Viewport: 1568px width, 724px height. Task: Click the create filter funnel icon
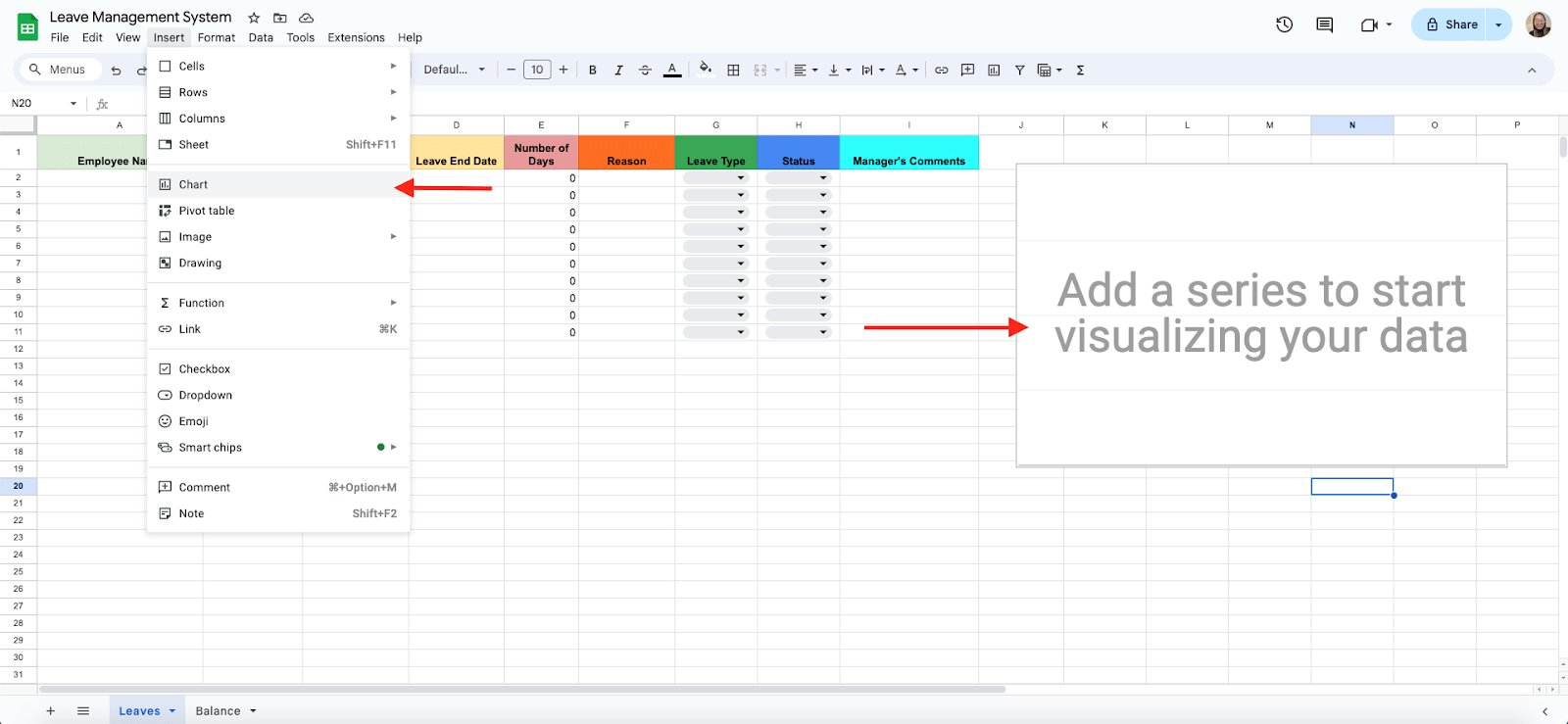click(x=1020, y=70)
